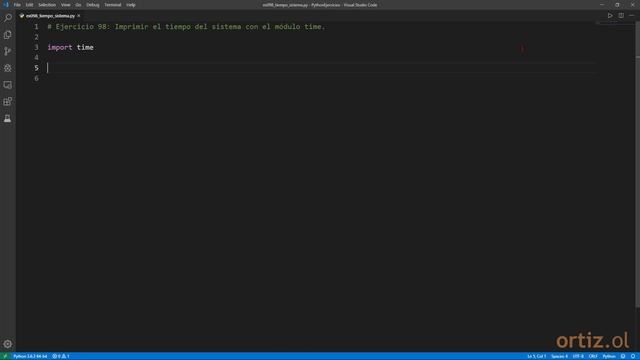Run Python file with play icon
Screen dimensions: 640x360
(x=610, y=16)
